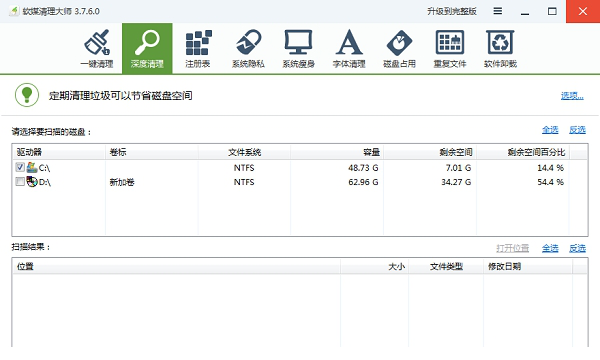This screenshot has width=600, height=360.
Task: Click the D:\ drive icon
Action: tap(32, 182)
